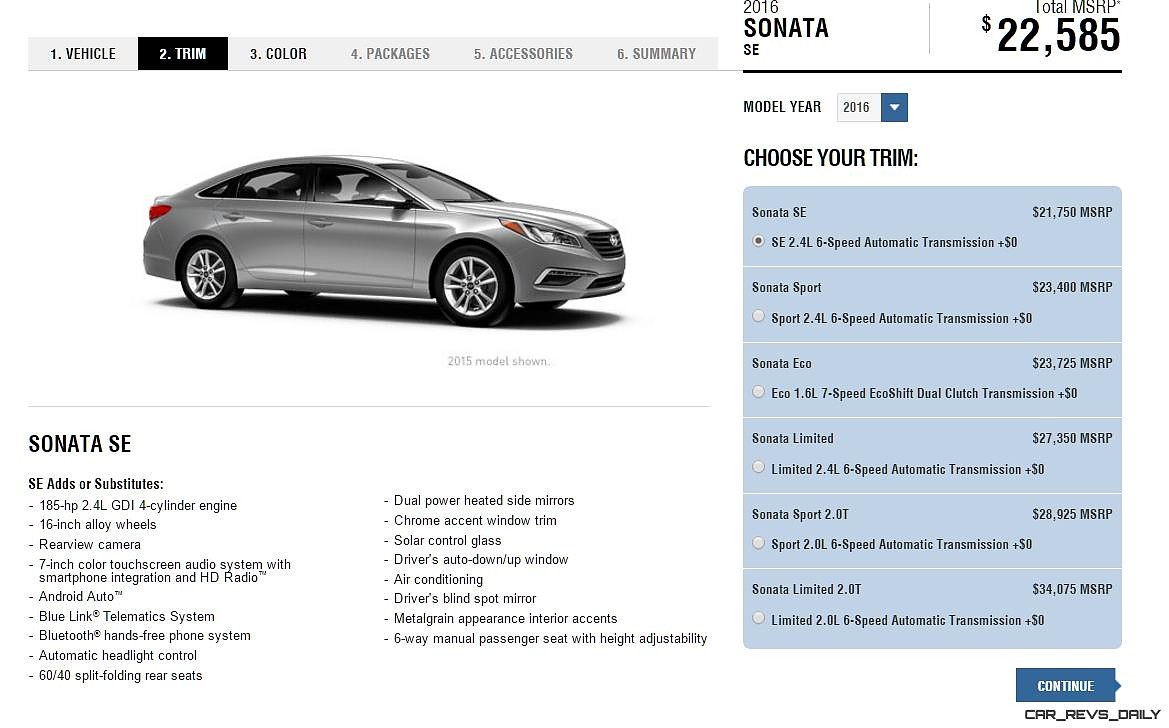
Task: Select Eco 1.6L 7-Speed EcoShift radio button
Action: (x=758, y=392)
